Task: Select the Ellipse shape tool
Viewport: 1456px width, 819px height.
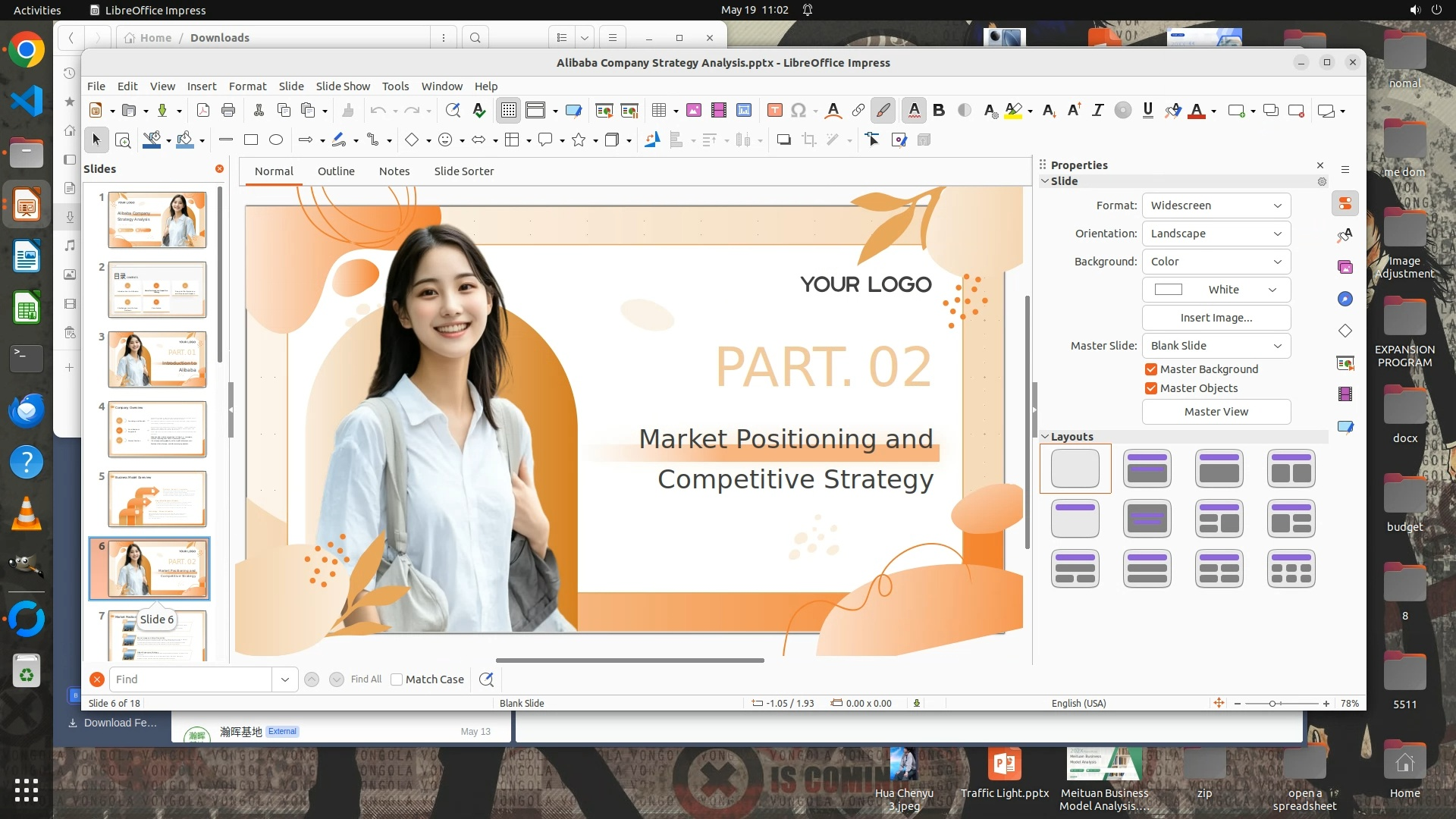Action: click(x=276, y=140)
